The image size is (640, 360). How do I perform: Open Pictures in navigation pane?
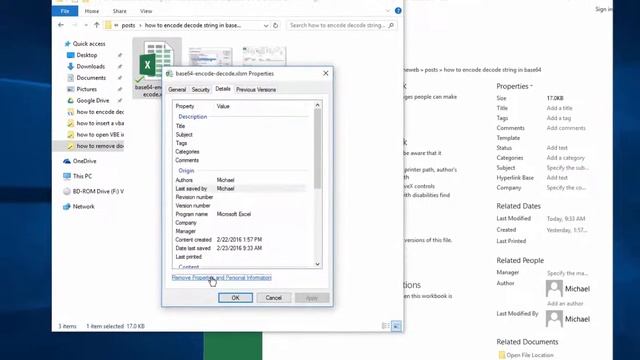pyautogui.click(x=86, y=89)
